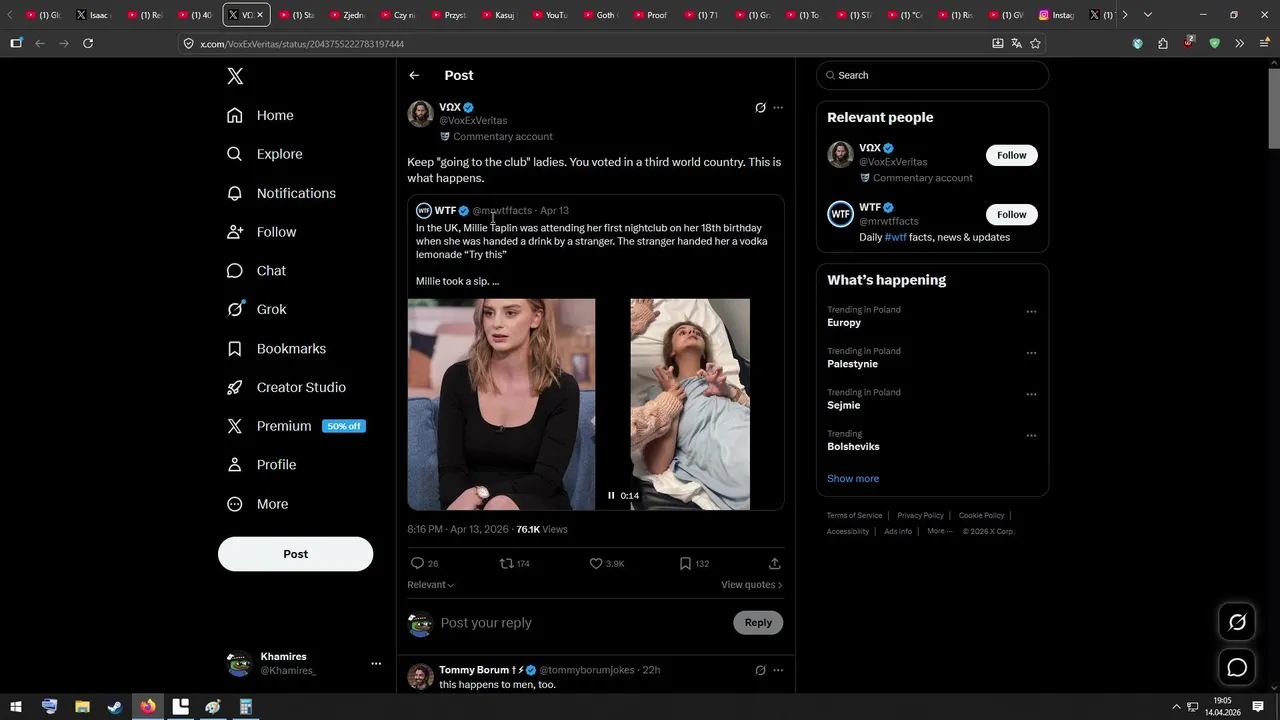Open Grok floating button at bottom right

(1237, 622)
